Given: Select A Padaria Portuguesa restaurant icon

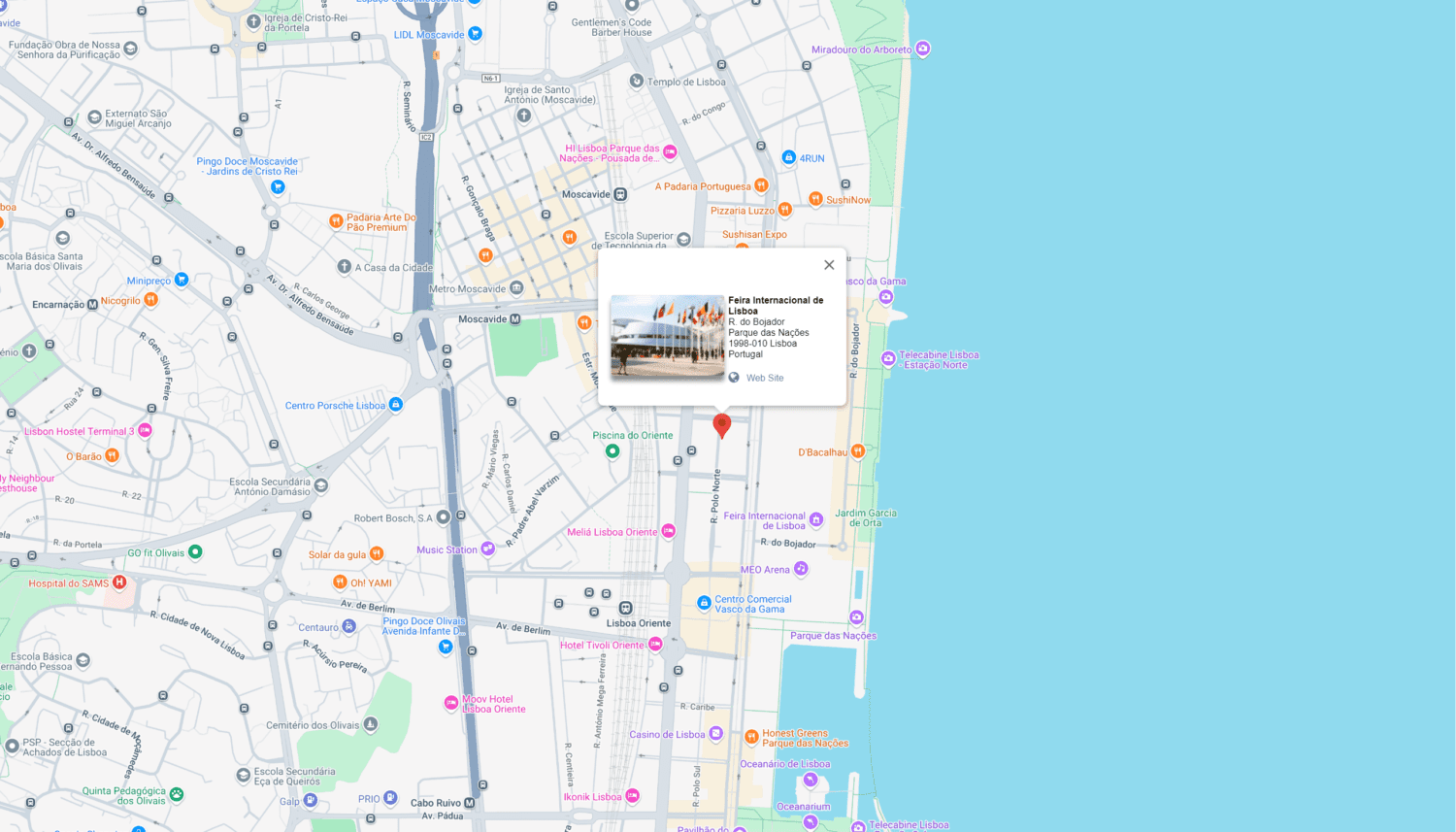Looking at the screenshot, I should coord(761,185).
